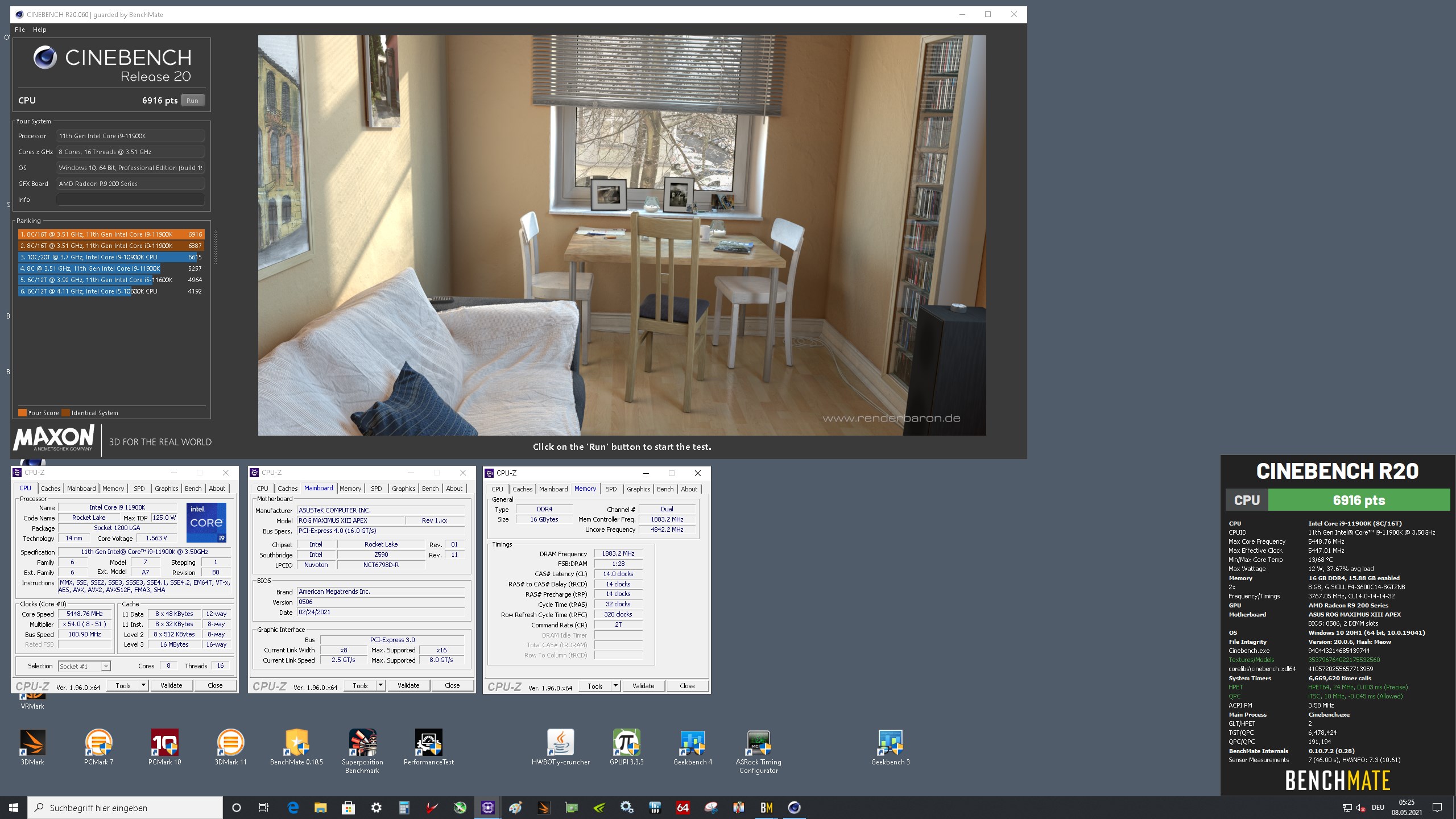Screen dimensions: 1456x819
Task: Open the Bench tab in first CPU-Z window
Action: coord(193,489)
